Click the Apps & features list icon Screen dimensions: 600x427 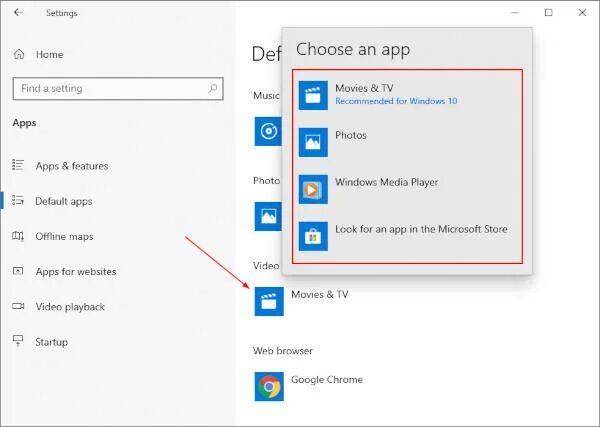tap(18, 165)
